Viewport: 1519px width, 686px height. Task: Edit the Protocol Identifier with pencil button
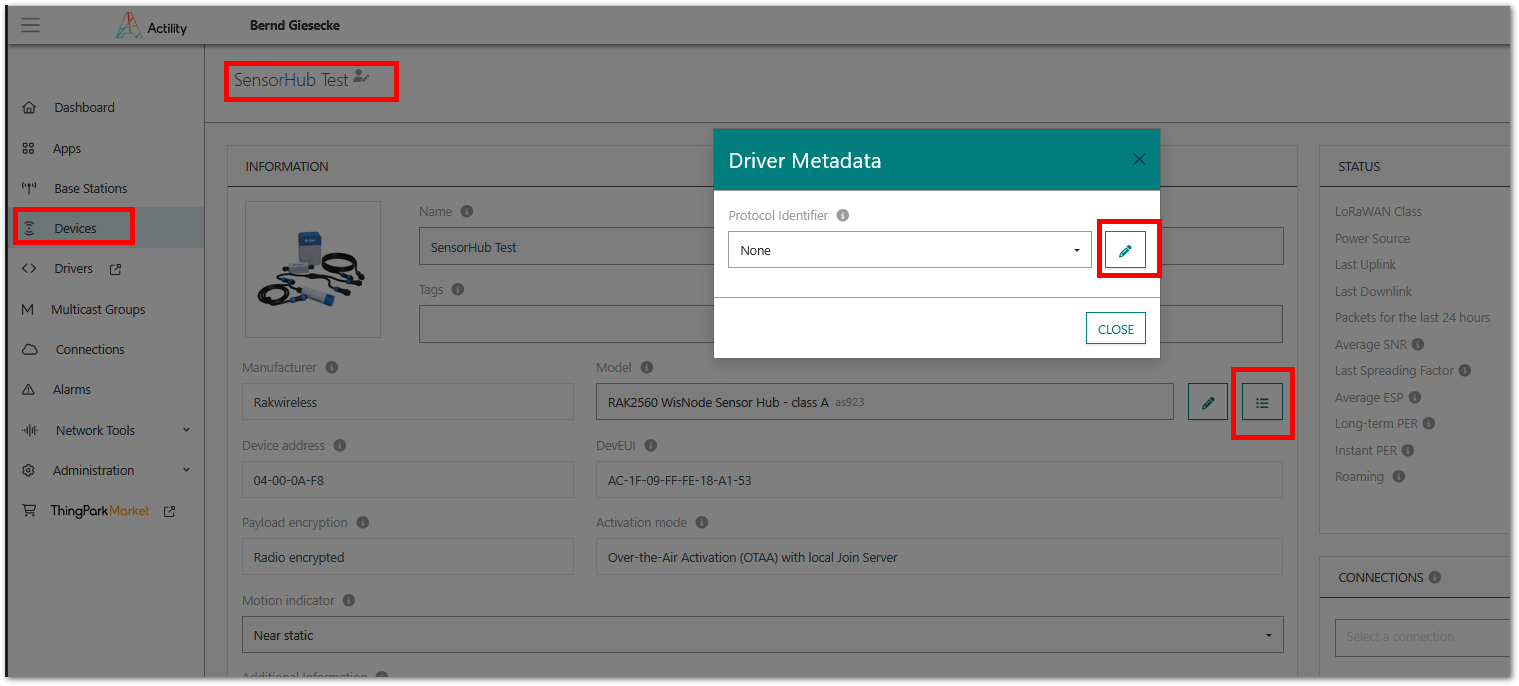[x=1125, y=250]
